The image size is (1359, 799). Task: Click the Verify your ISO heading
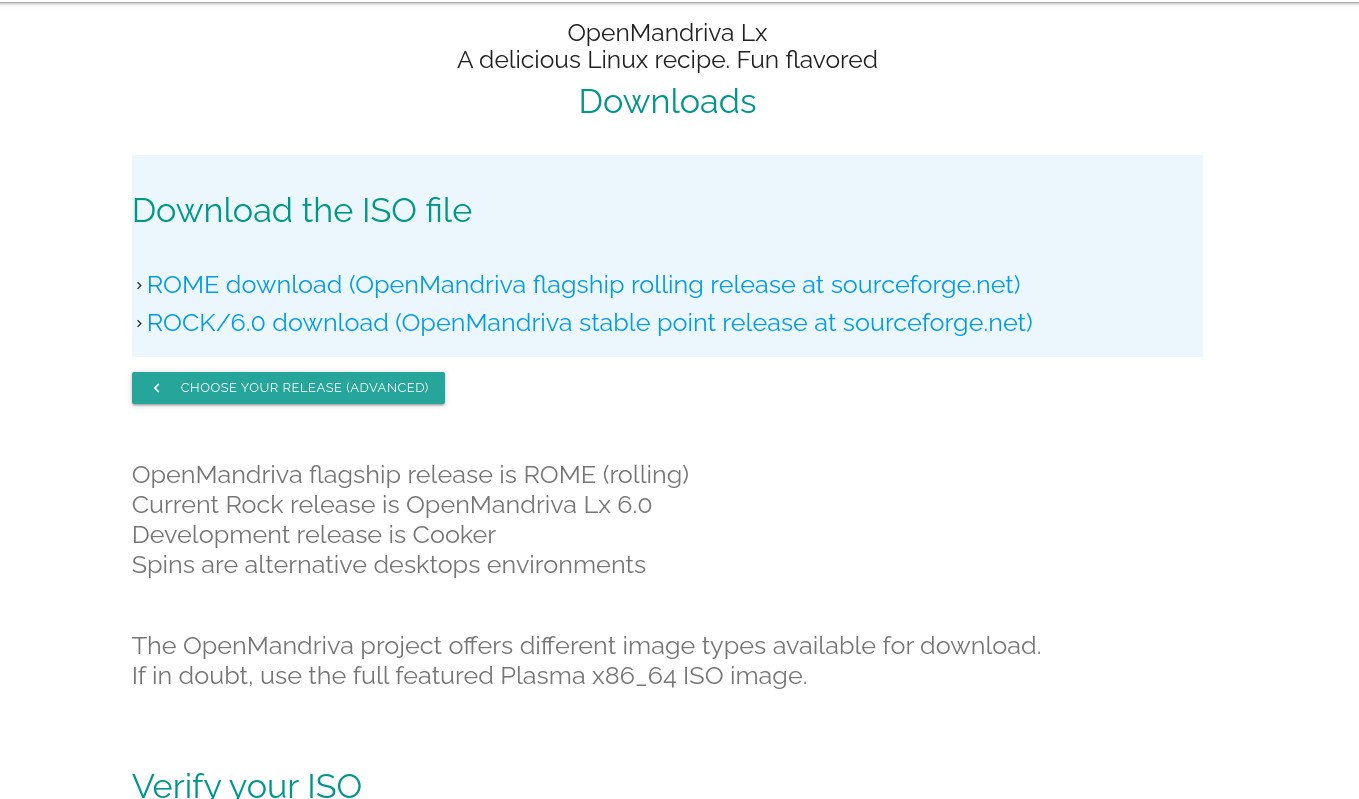point(247,785)
